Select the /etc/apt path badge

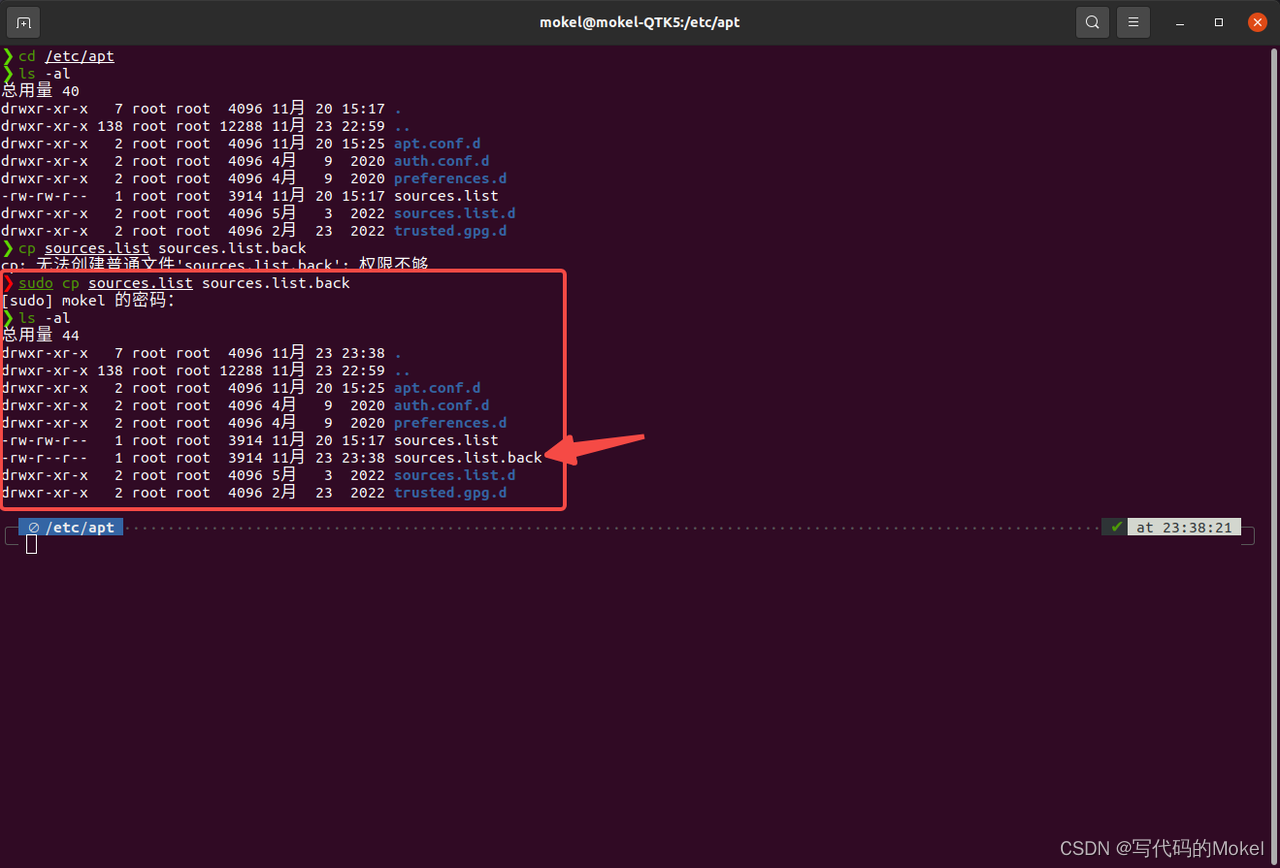[70, 526]
